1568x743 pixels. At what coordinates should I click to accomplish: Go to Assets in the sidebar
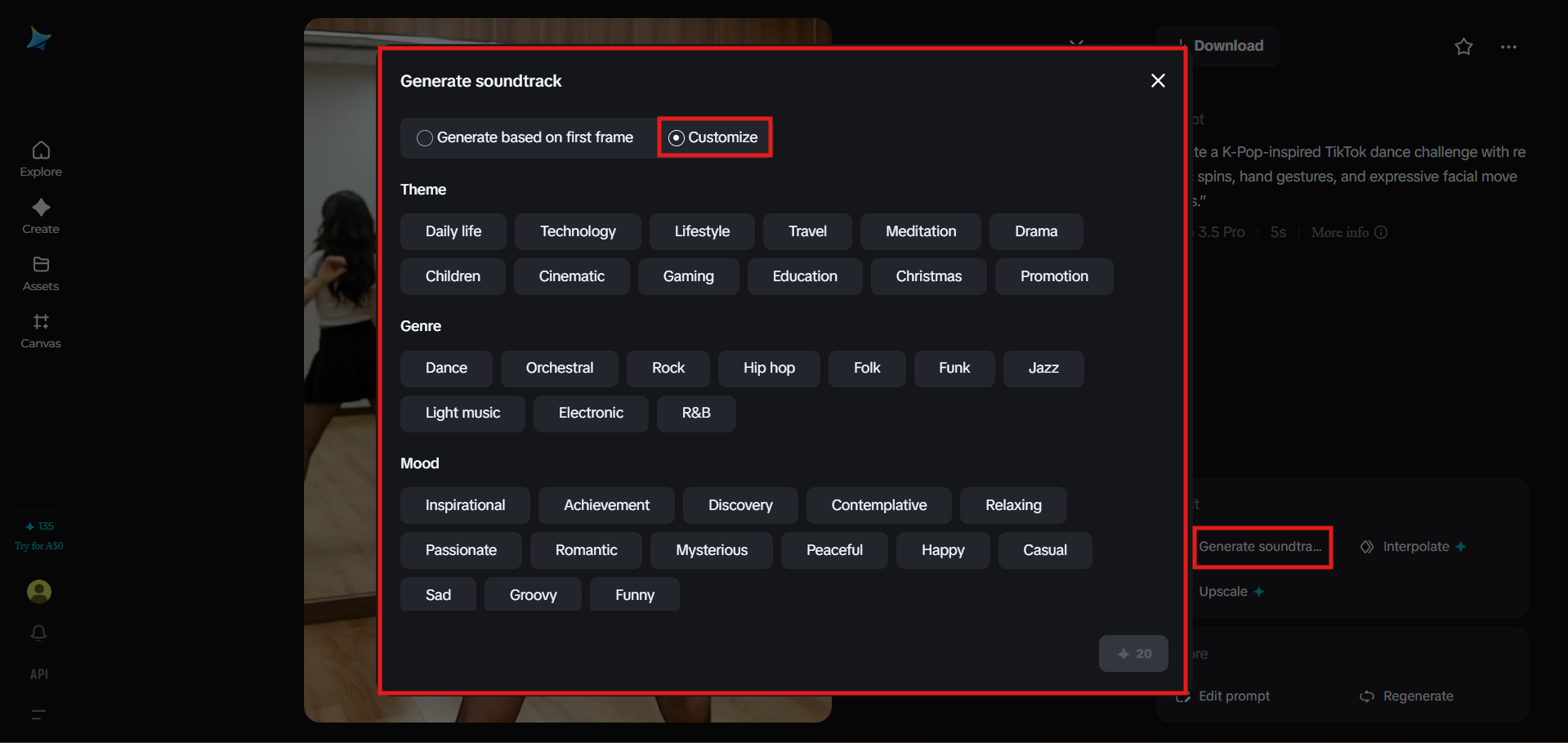pyautogui.click(x=41, y=273)
